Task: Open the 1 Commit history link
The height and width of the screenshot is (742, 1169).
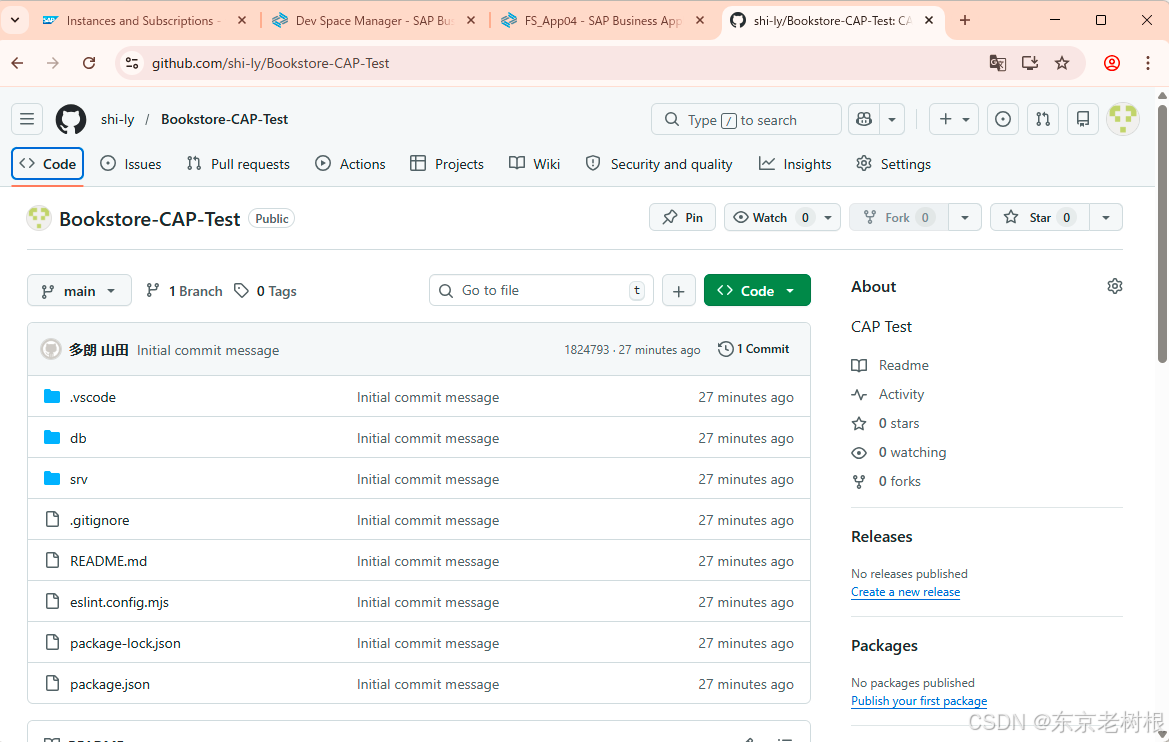Action: pyautogui.click(x=754, y=349)
